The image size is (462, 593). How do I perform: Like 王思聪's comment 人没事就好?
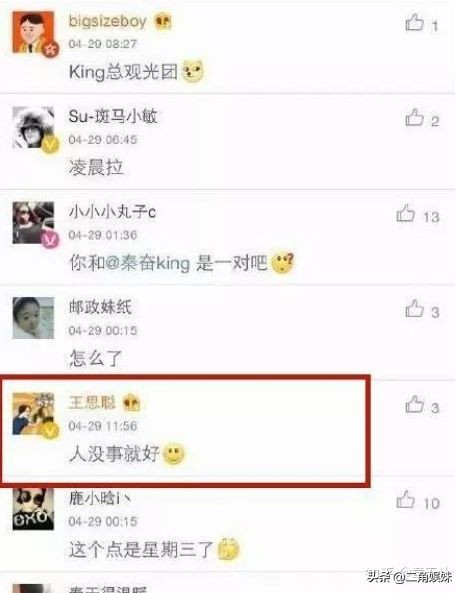pos(414,404)
